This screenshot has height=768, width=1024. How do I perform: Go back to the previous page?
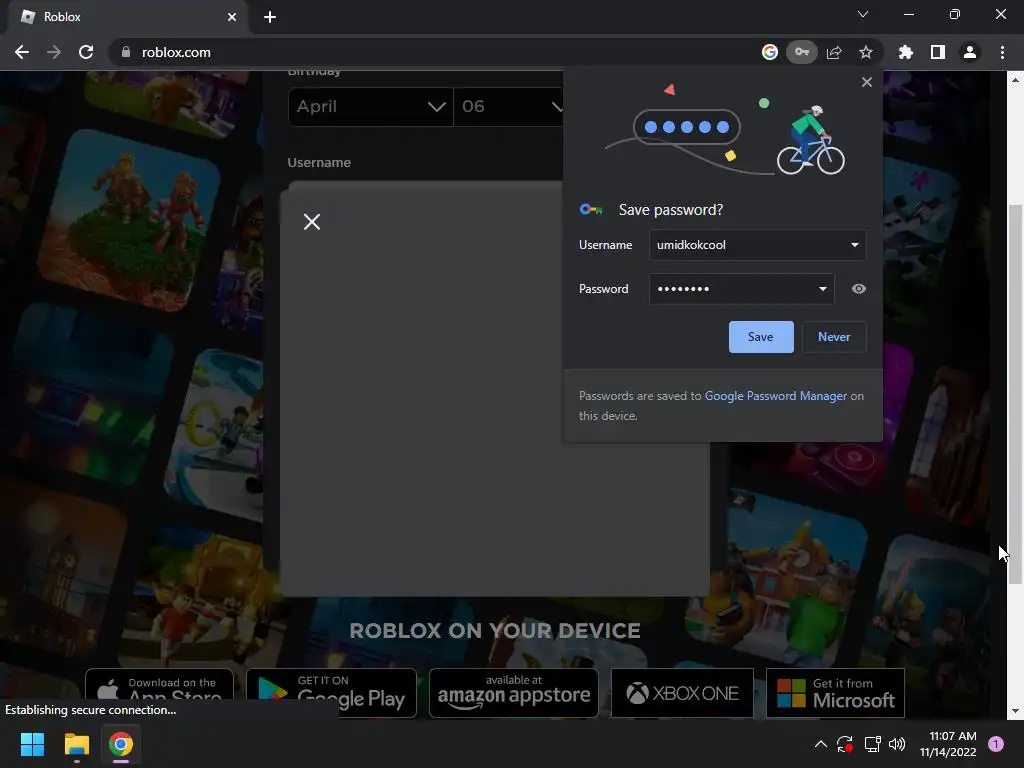[x=22, y=52]
